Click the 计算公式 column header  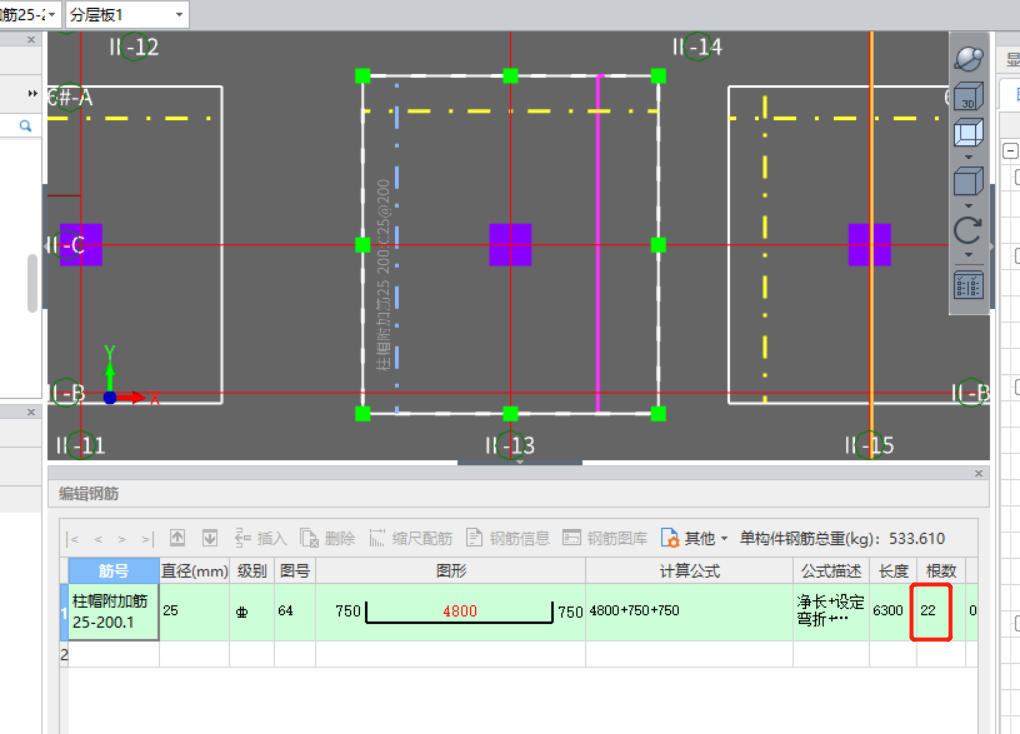pyautogui.click(x=689, y=571)
